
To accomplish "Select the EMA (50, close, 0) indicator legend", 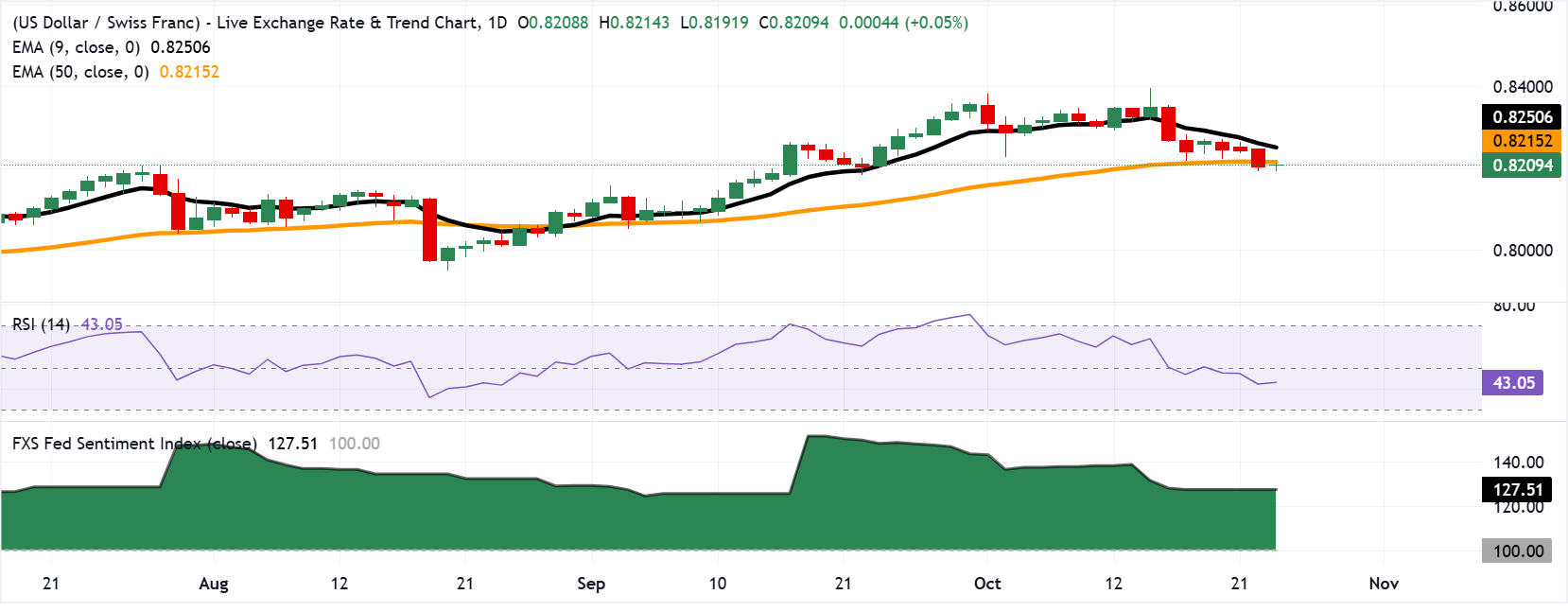I will (80, 72).
